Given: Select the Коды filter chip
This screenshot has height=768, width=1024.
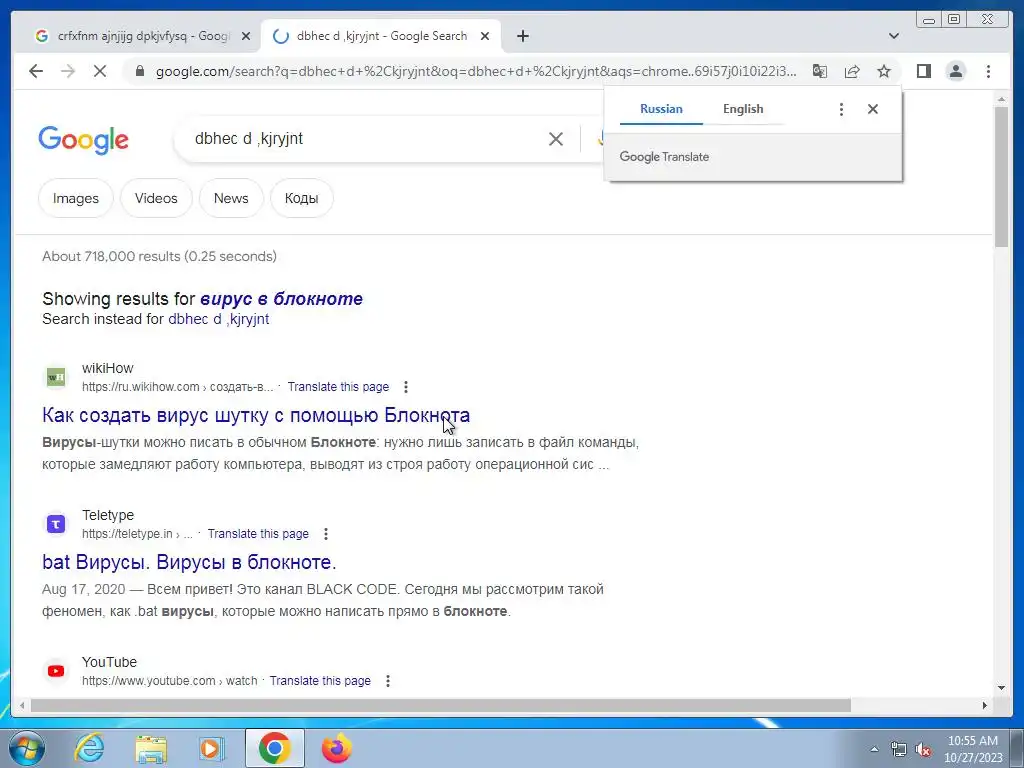Looking at the screenshot, I should (302, 198).
